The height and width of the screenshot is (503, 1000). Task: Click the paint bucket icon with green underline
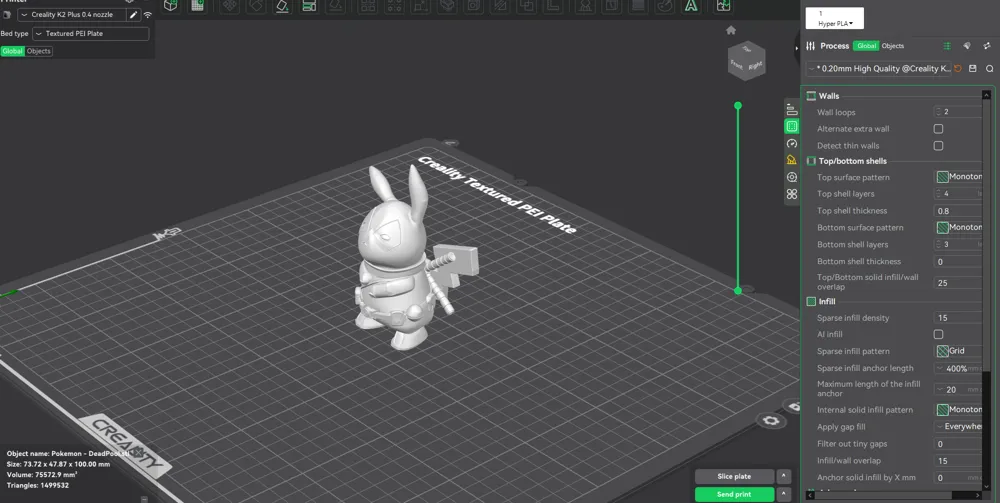pyautogui.click(x=282, y=6)
